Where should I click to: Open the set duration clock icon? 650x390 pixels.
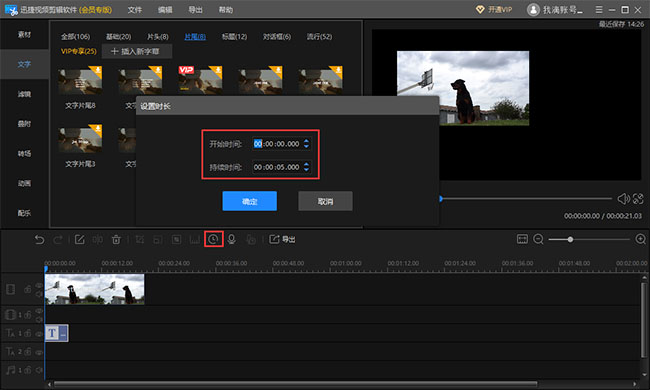213,239
